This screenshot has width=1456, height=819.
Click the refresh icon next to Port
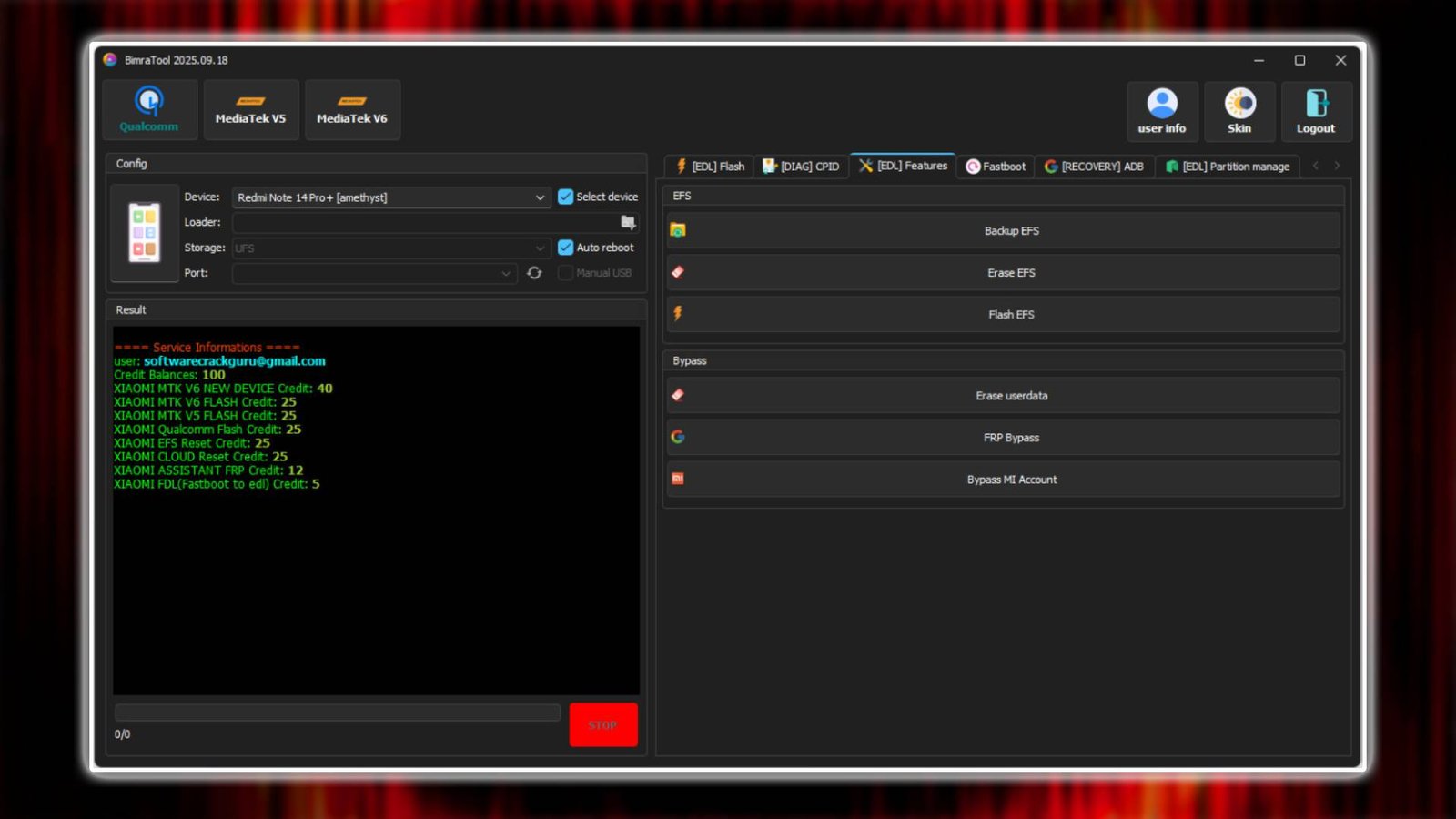click(x=534, y=273)
